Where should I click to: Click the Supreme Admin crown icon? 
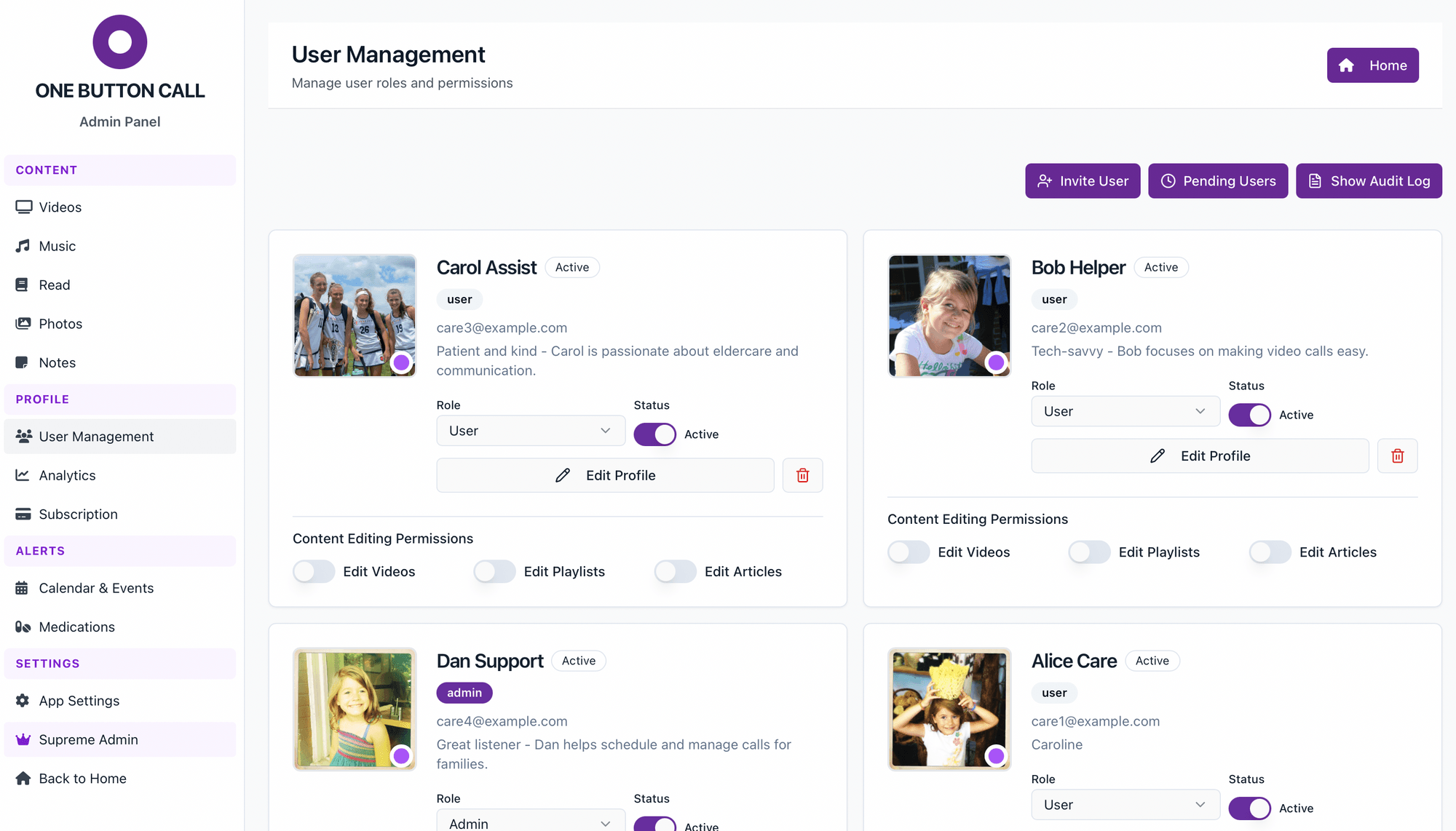coord(23,739)
